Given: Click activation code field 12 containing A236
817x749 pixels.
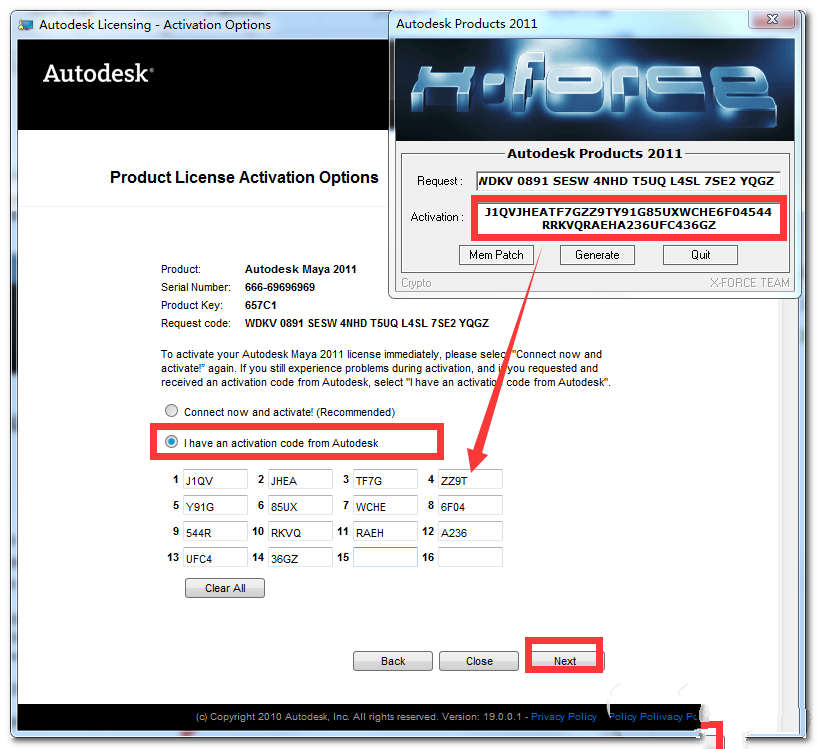Looking at the screenshot, I should tap(471, 532).
